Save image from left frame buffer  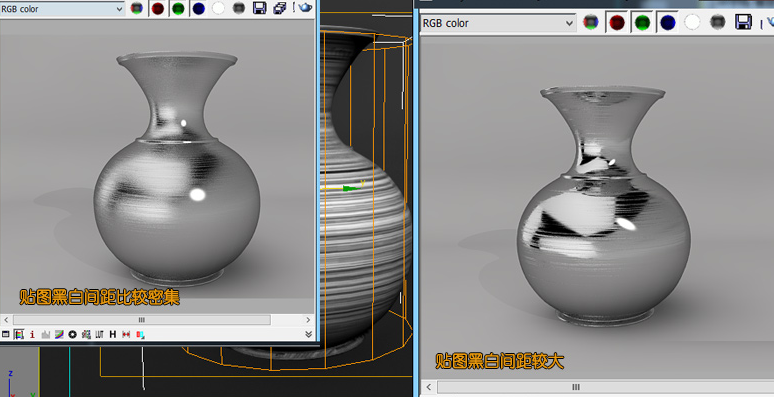260,8
